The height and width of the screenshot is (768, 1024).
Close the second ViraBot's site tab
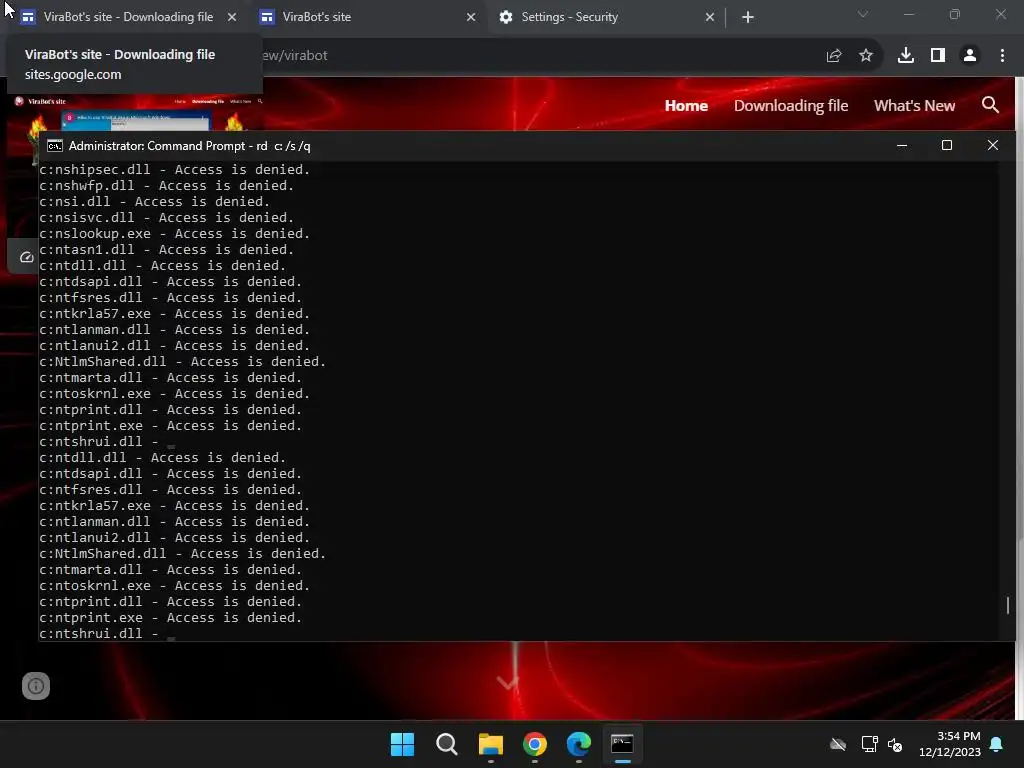point(471,17)
